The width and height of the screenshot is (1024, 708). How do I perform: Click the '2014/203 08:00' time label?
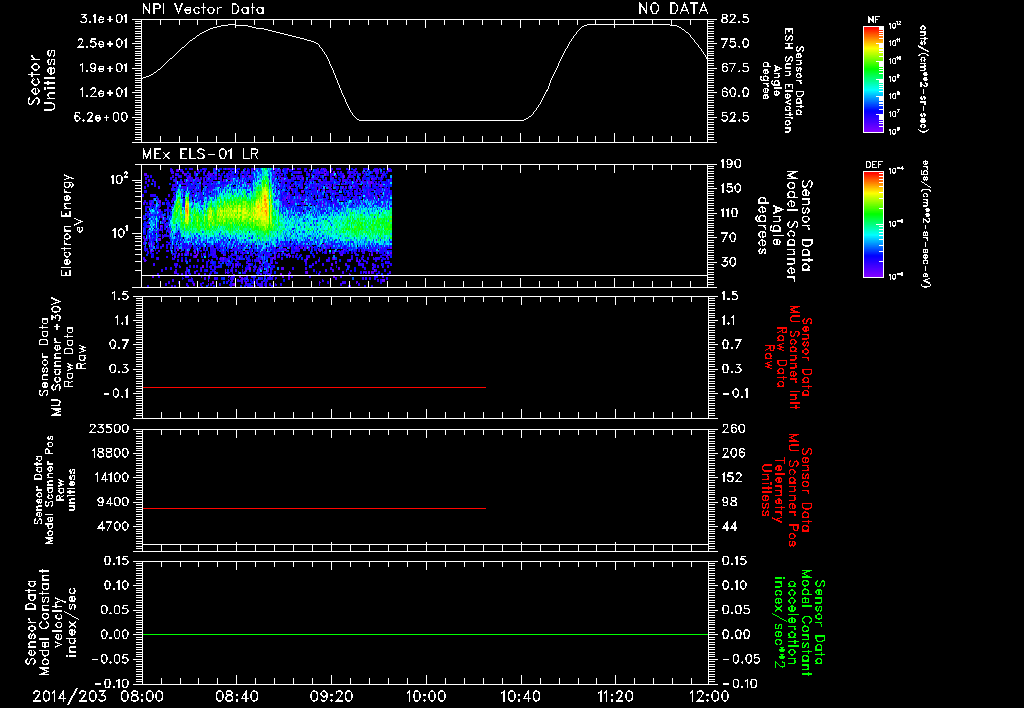click(x=98, y=696)
